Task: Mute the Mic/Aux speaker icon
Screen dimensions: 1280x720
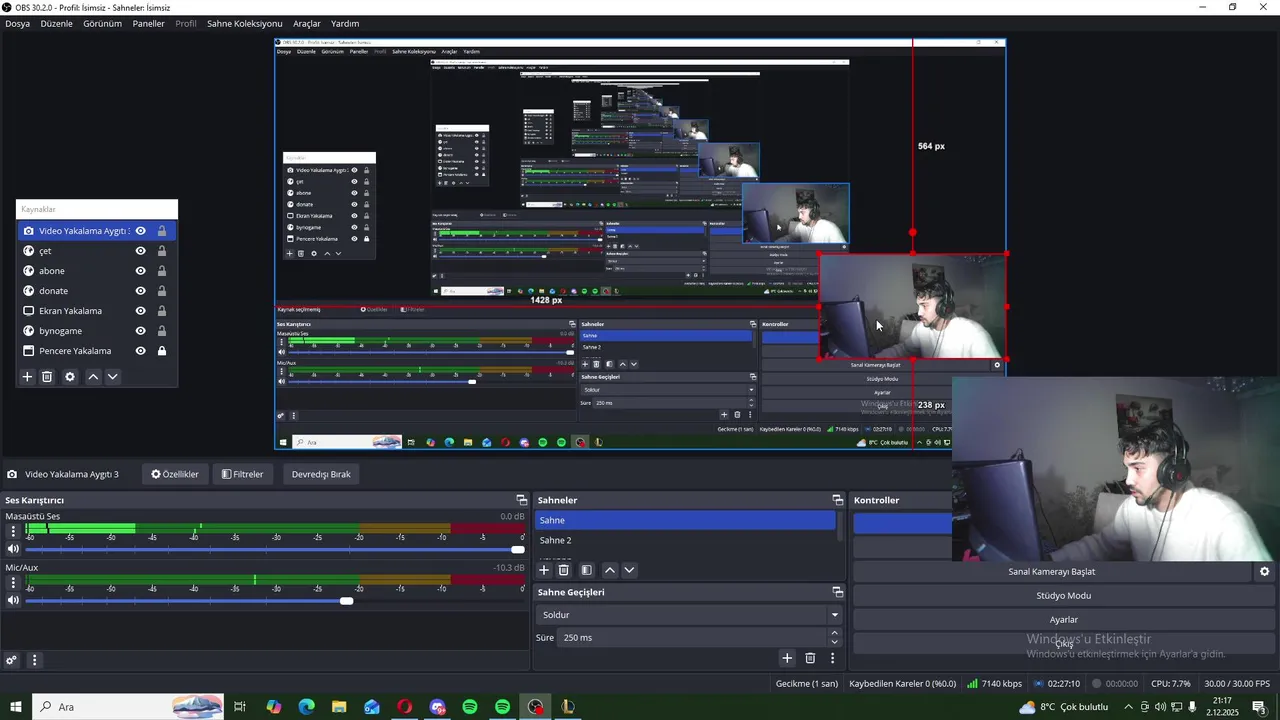Action: (13, 600)
